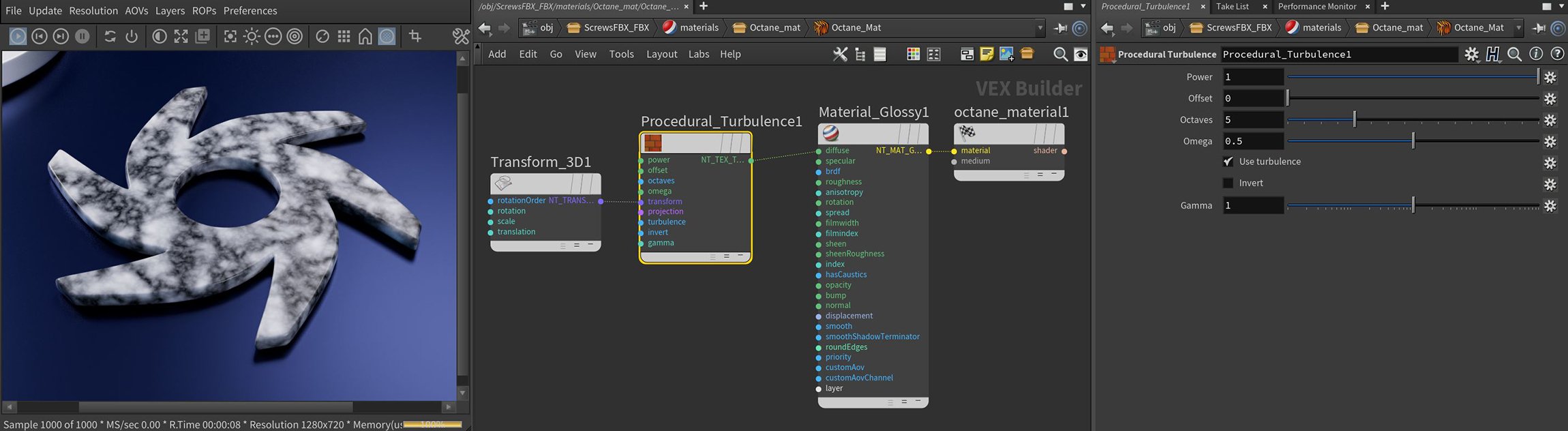Click the Omega value input field

point(1252,141)
